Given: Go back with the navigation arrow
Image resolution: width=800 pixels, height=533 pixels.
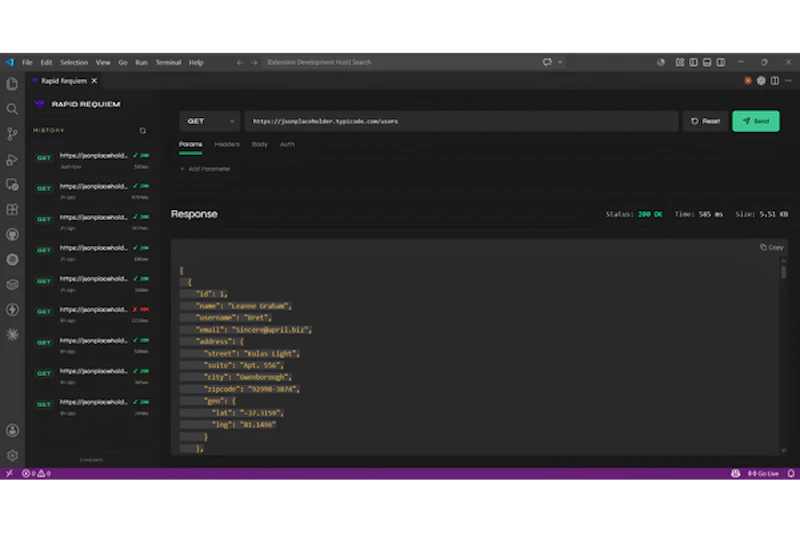Looking at the screenshot, I should coord(240,62).
